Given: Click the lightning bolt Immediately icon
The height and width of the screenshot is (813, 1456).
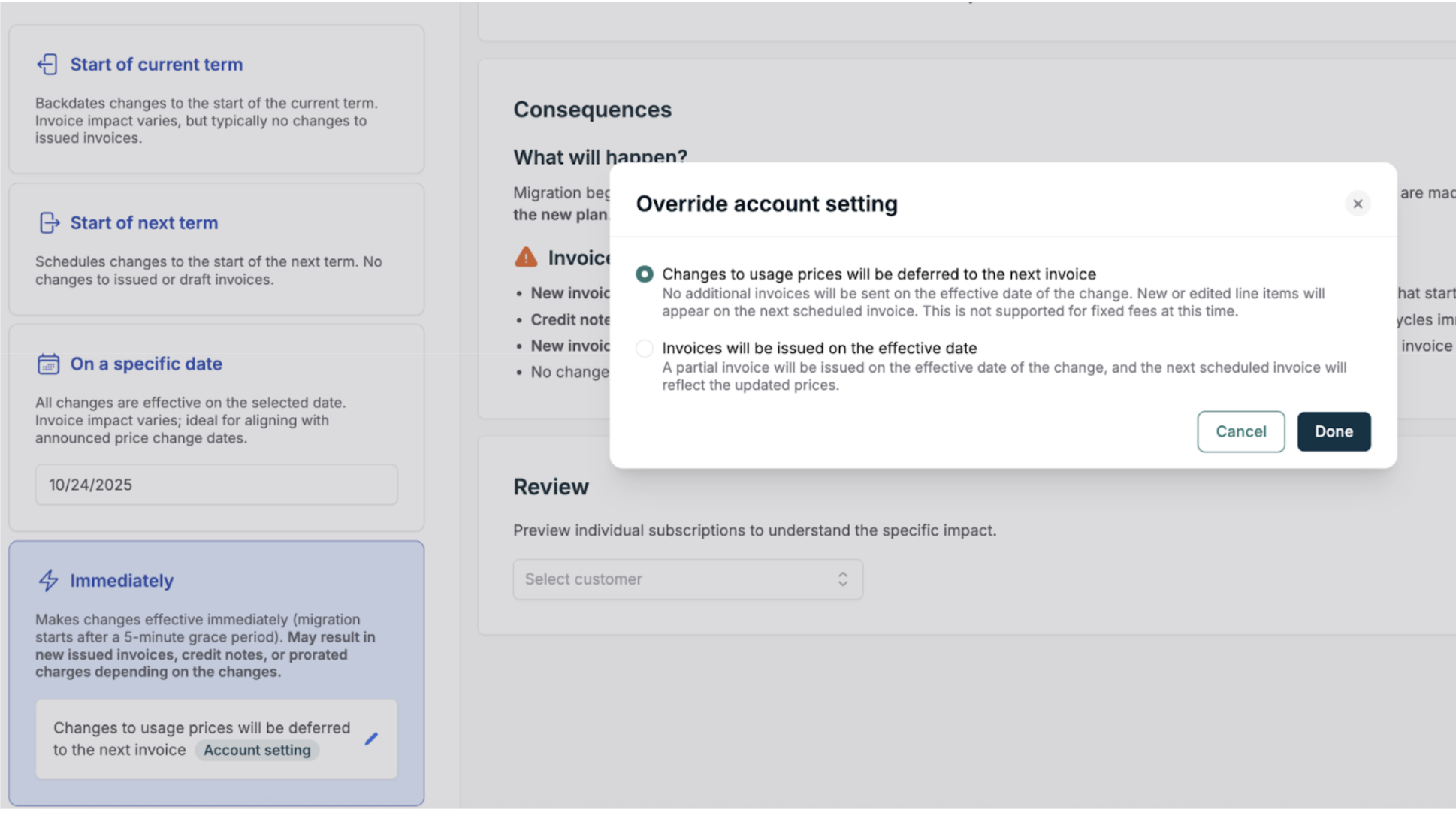Looking at the screenshot, I should 48,581.
